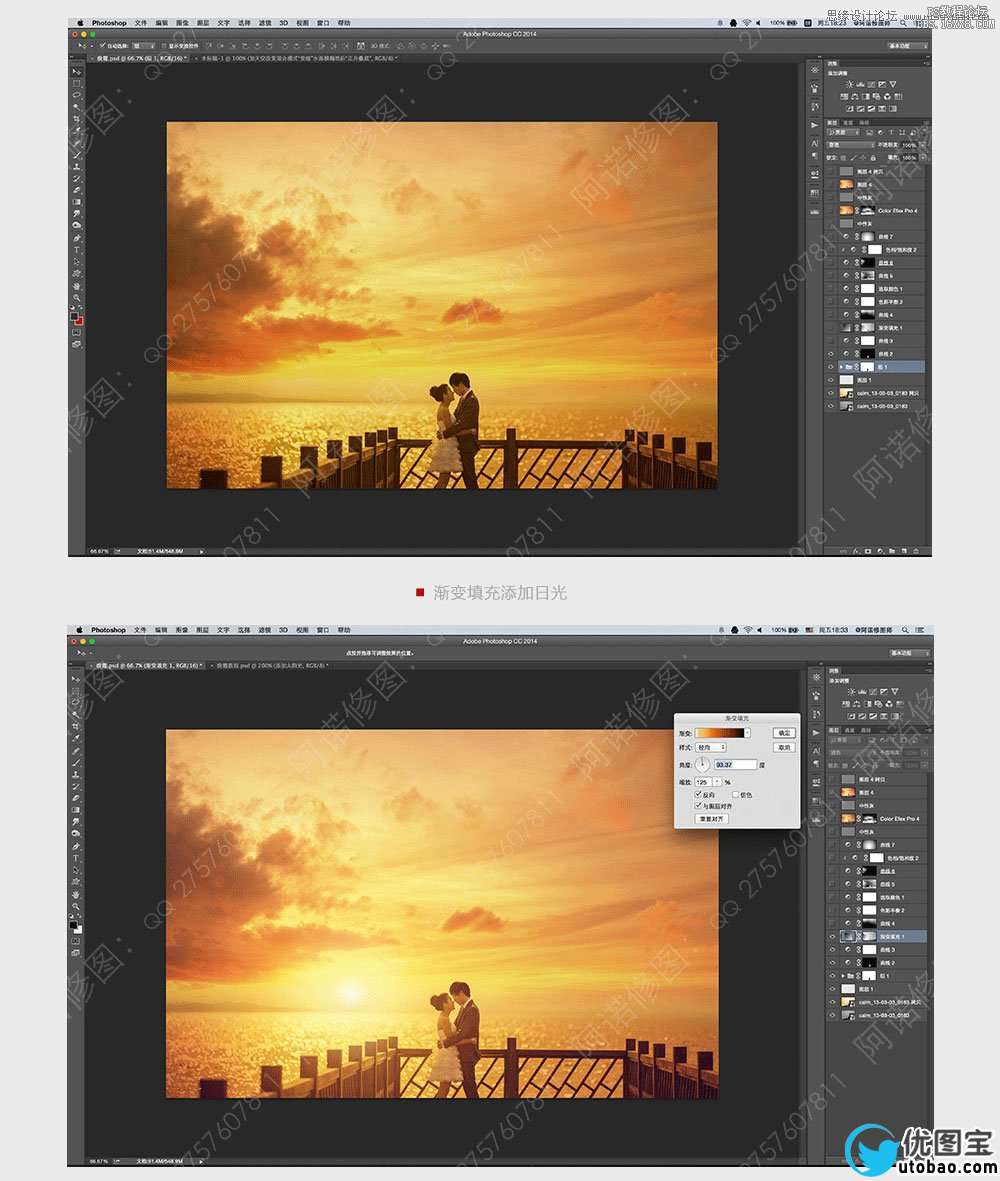Open Actions panel play icon, window without dialog
The height and width of the screenshot is (1181, 1000).
[814, 125]
